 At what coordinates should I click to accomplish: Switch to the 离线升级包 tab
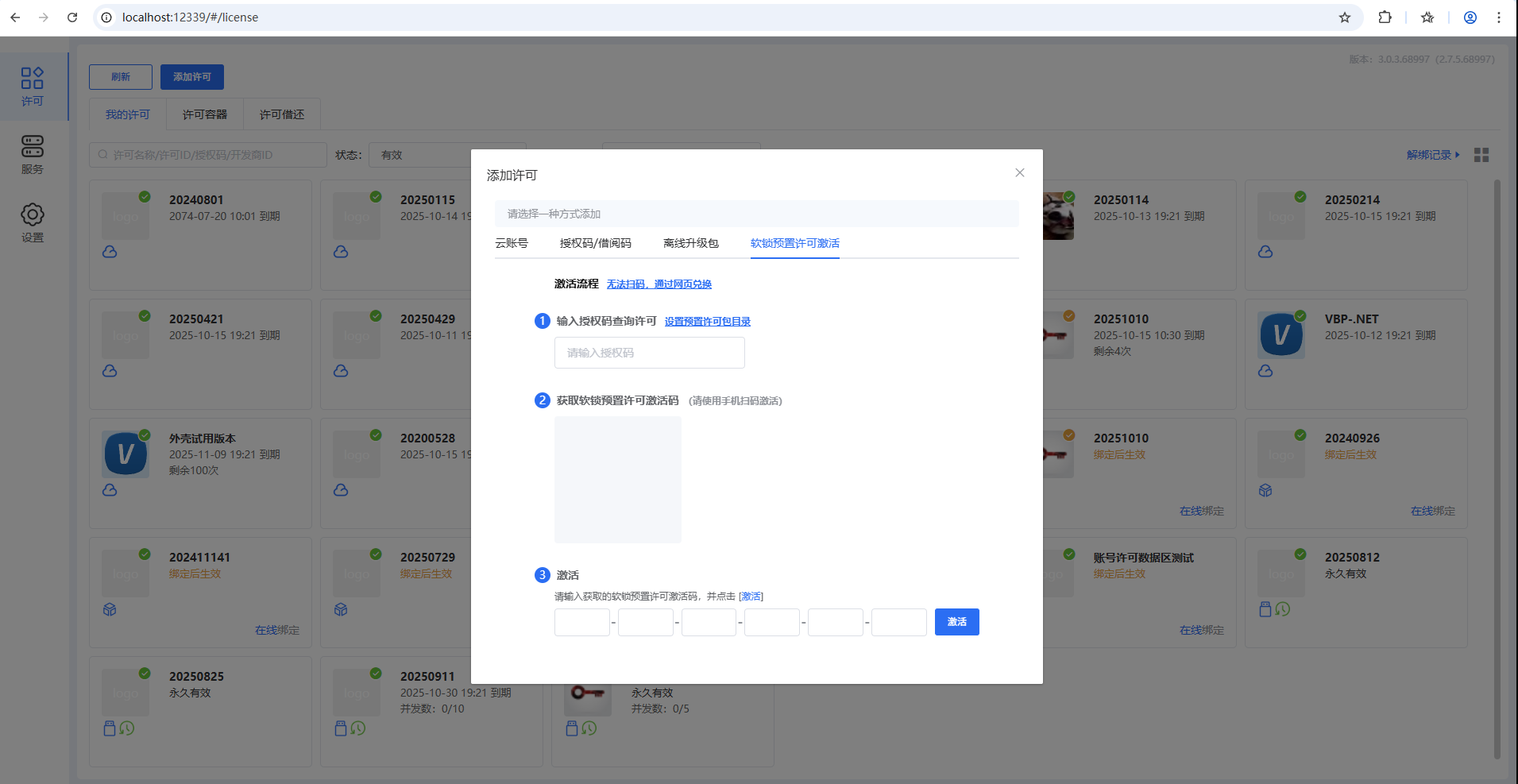(691, 243)
